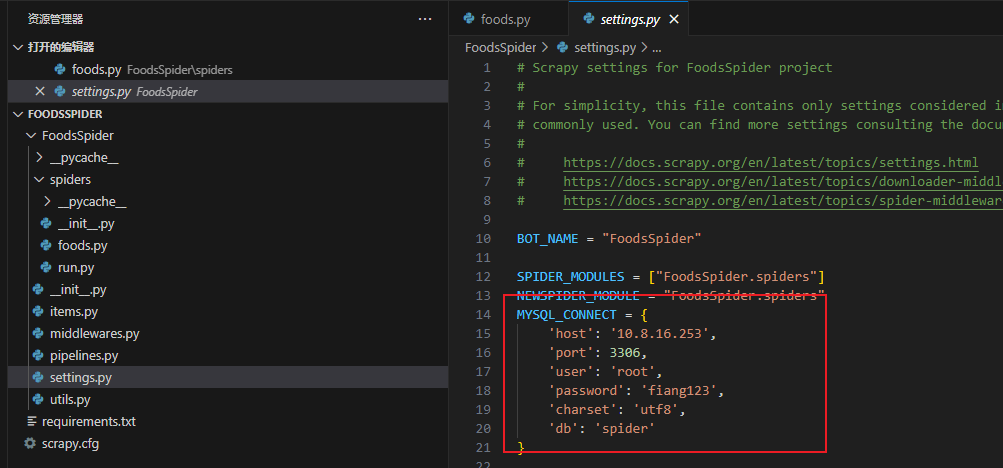Screen dimensions: 1003x468
Task: Close the settings.py editor tab
Action: click(x=674, y=20)
